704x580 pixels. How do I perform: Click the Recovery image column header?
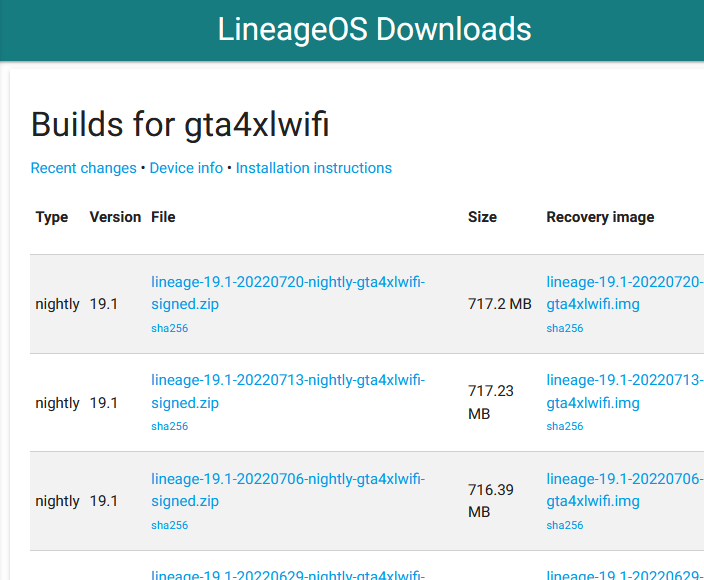pyautogui.click(x=600, y=217)
